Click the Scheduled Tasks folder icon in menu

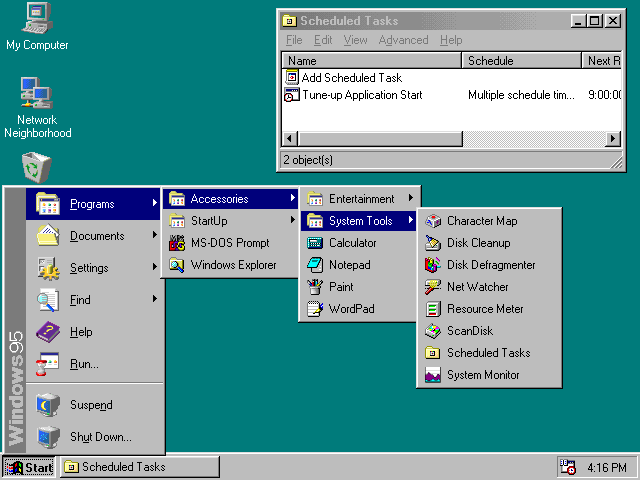(433, 353)
